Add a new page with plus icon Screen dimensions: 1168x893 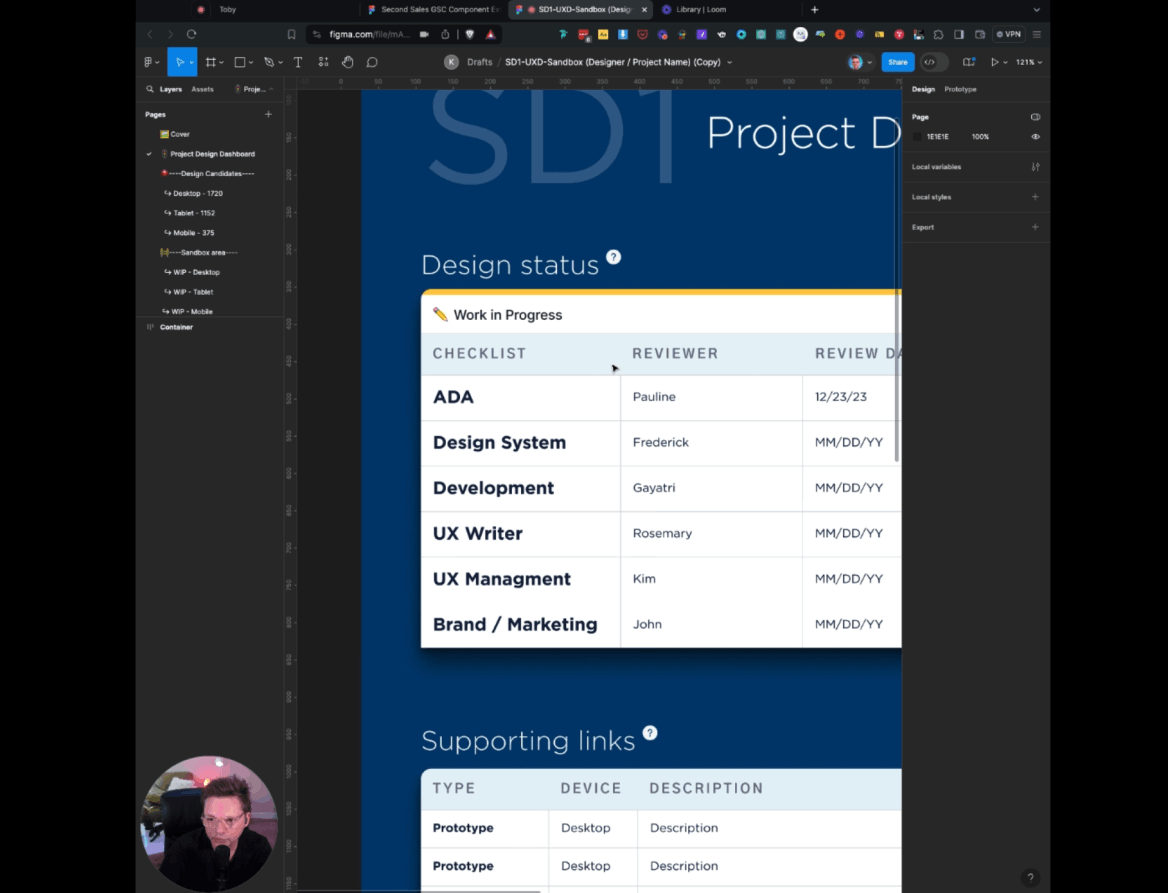coord(268,115)
